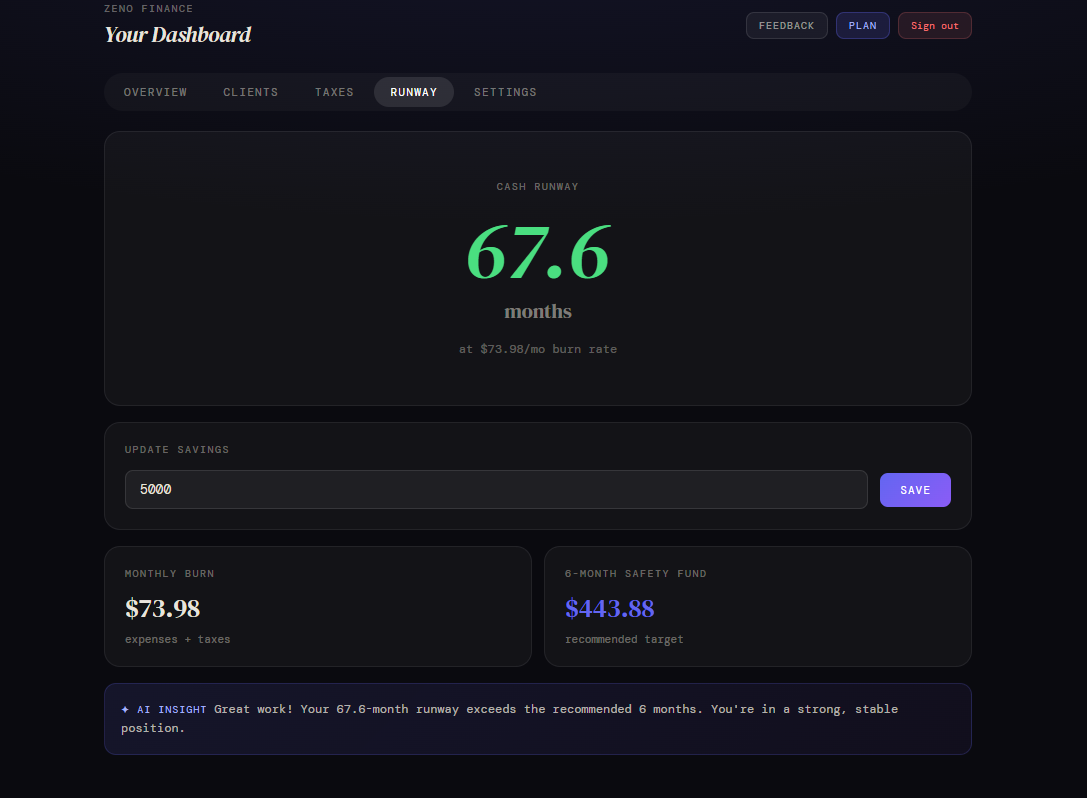
Task: Click the $73.98 monthly burn value
Action: 163,608
